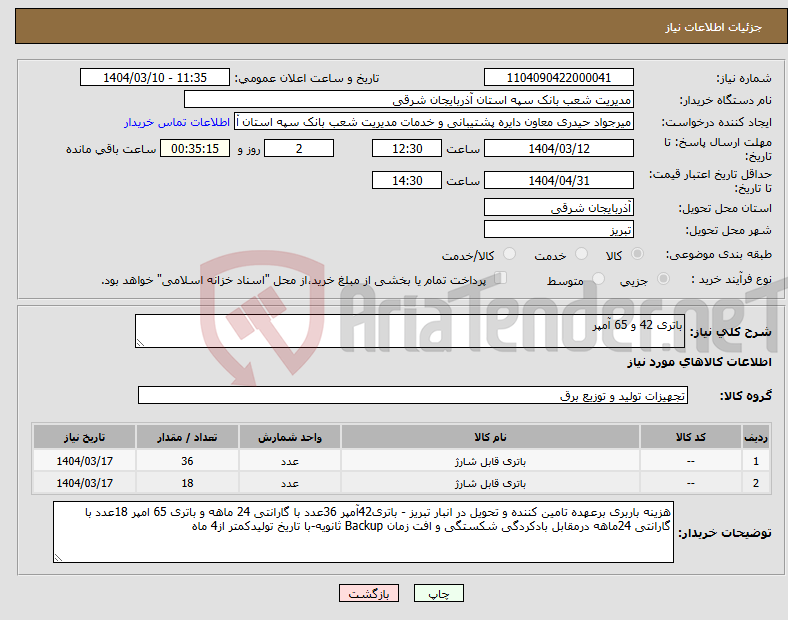The image size is (788, 620).
Task: Click the response deadline date 1404/03/12
Action: 558,149
